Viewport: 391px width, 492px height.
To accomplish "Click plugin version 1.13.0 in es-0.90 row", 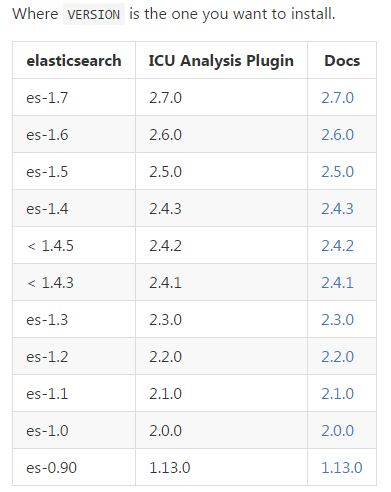I will pos(170,468).
